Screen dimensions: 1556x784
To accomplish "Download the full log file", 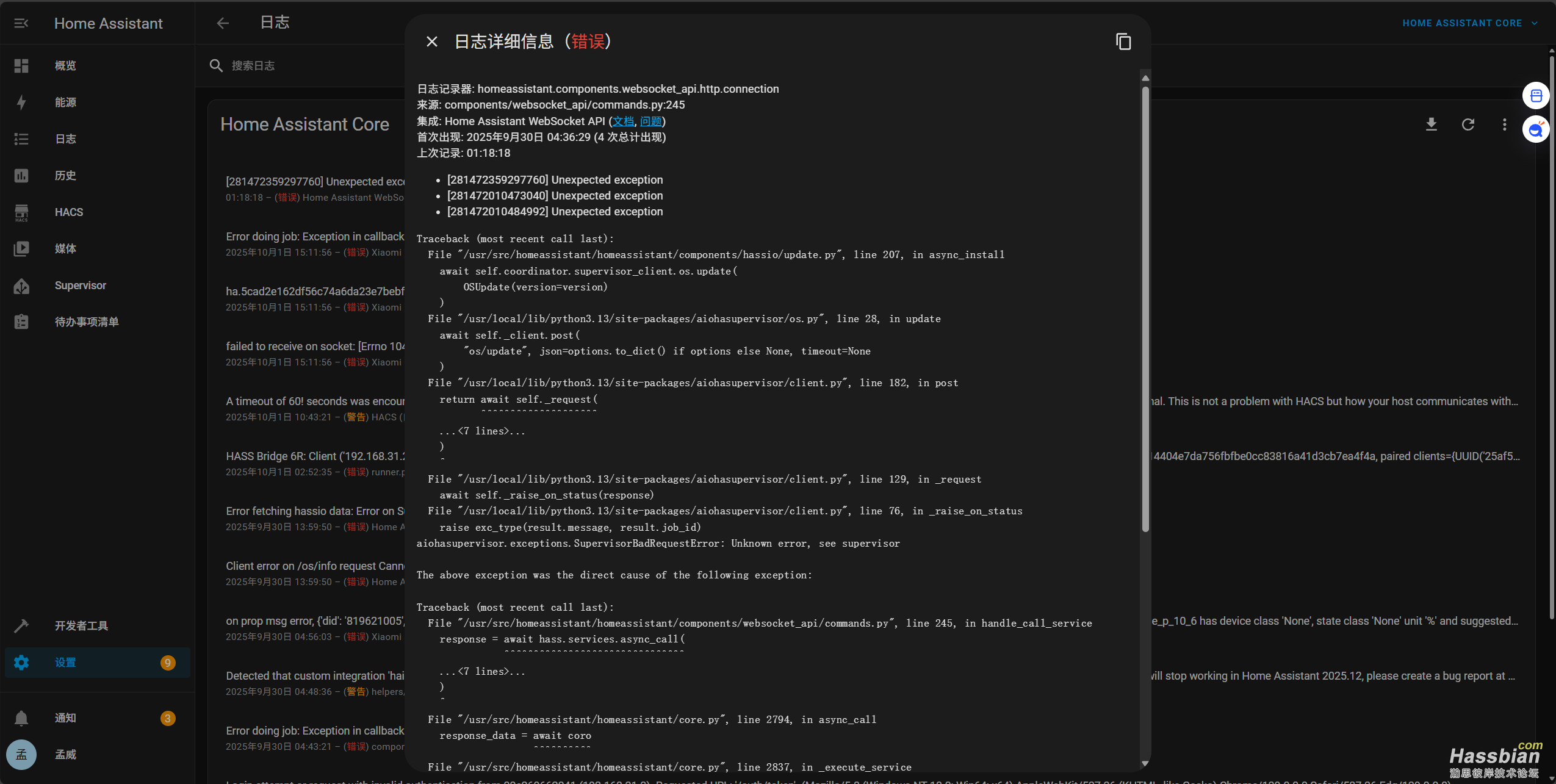I will click(x=1431, y=124).
